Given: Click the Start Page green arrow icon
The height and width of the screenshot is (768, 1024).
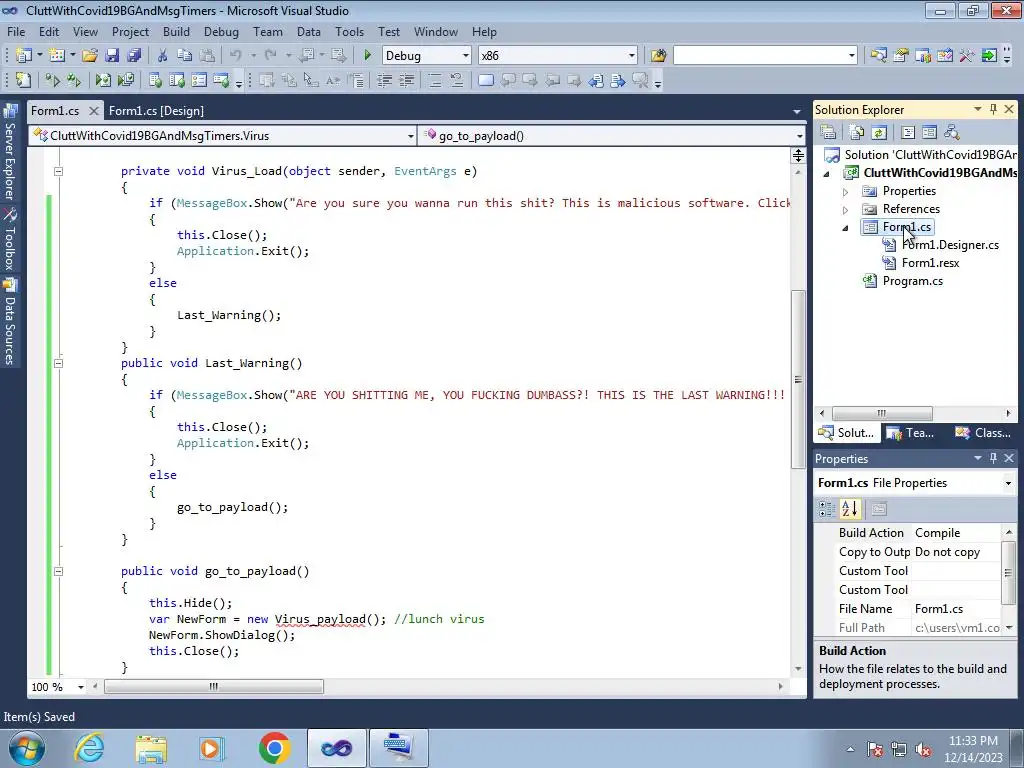Looking at the screenshot, I should [989, 56].
